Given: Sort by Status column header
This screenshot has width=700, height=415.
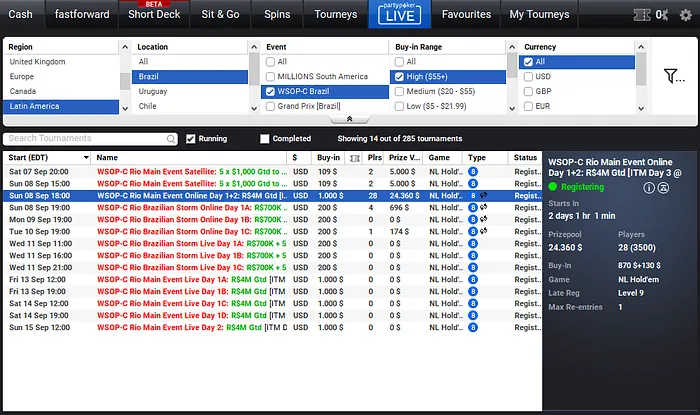Looking at the screenshot, I should (525, 158).
